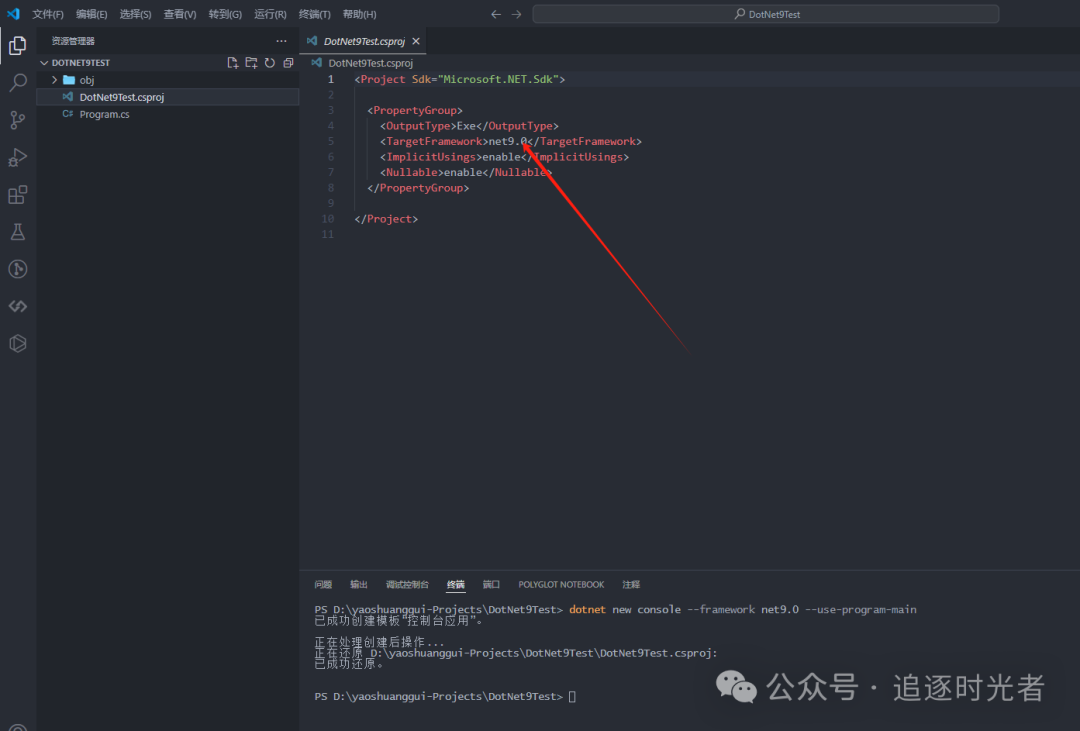
Task: Select the 终端 panel tab
Action: tap(455, 584)
